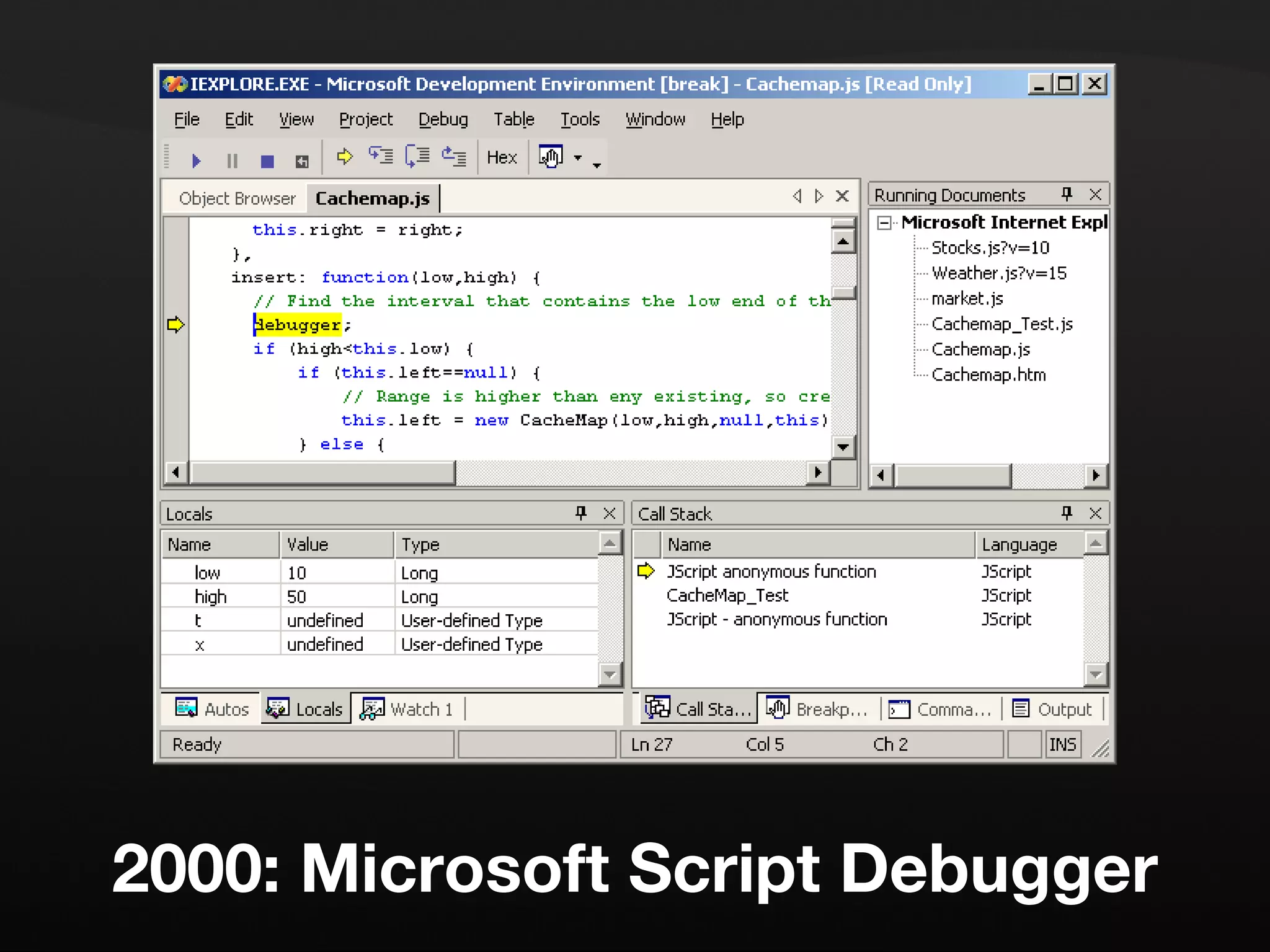Switch to the Watch 1 tab

point(407,709)
